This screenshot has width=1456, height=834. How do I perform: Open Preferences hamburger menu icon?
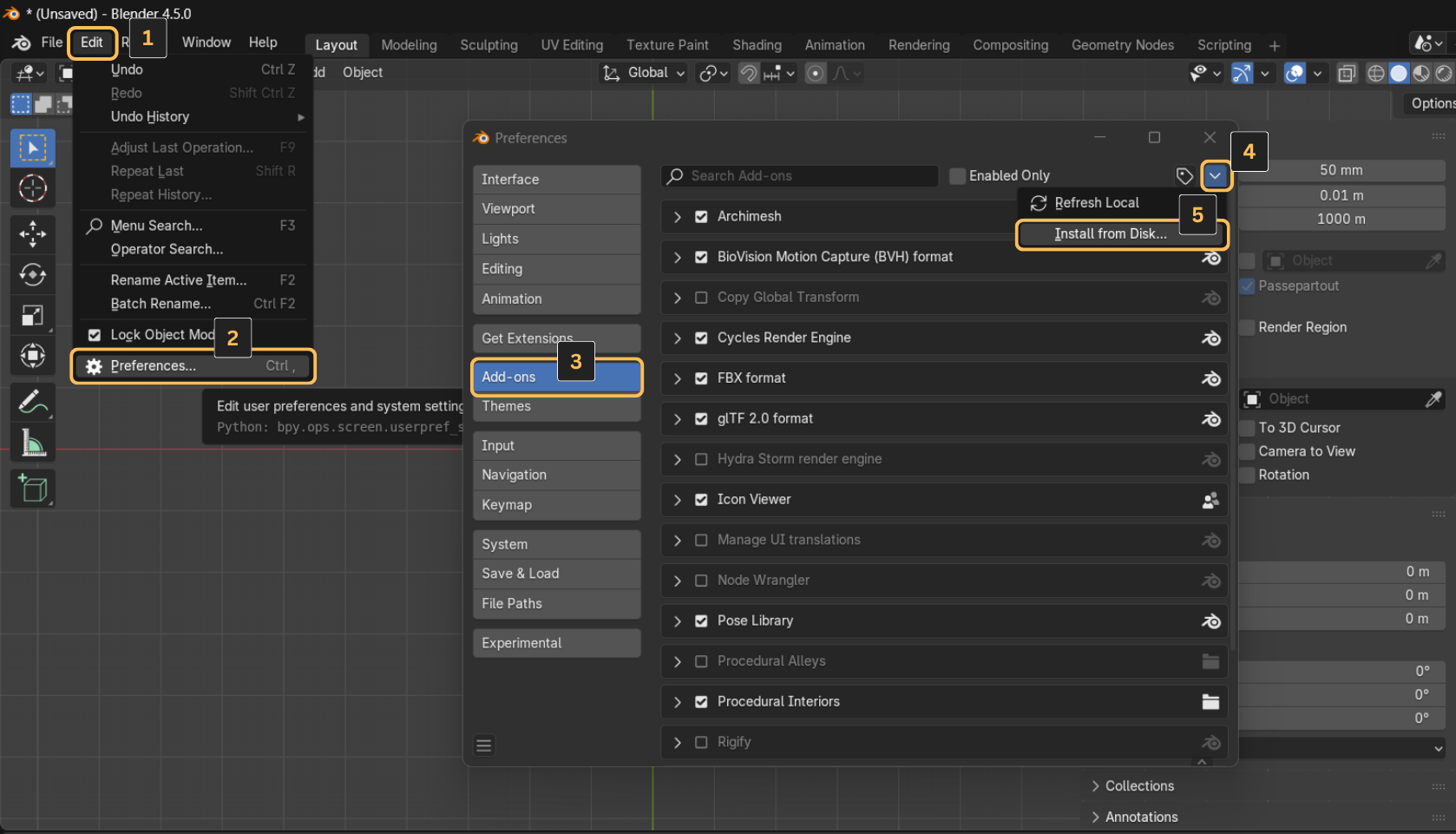click(x=484, y=745)
